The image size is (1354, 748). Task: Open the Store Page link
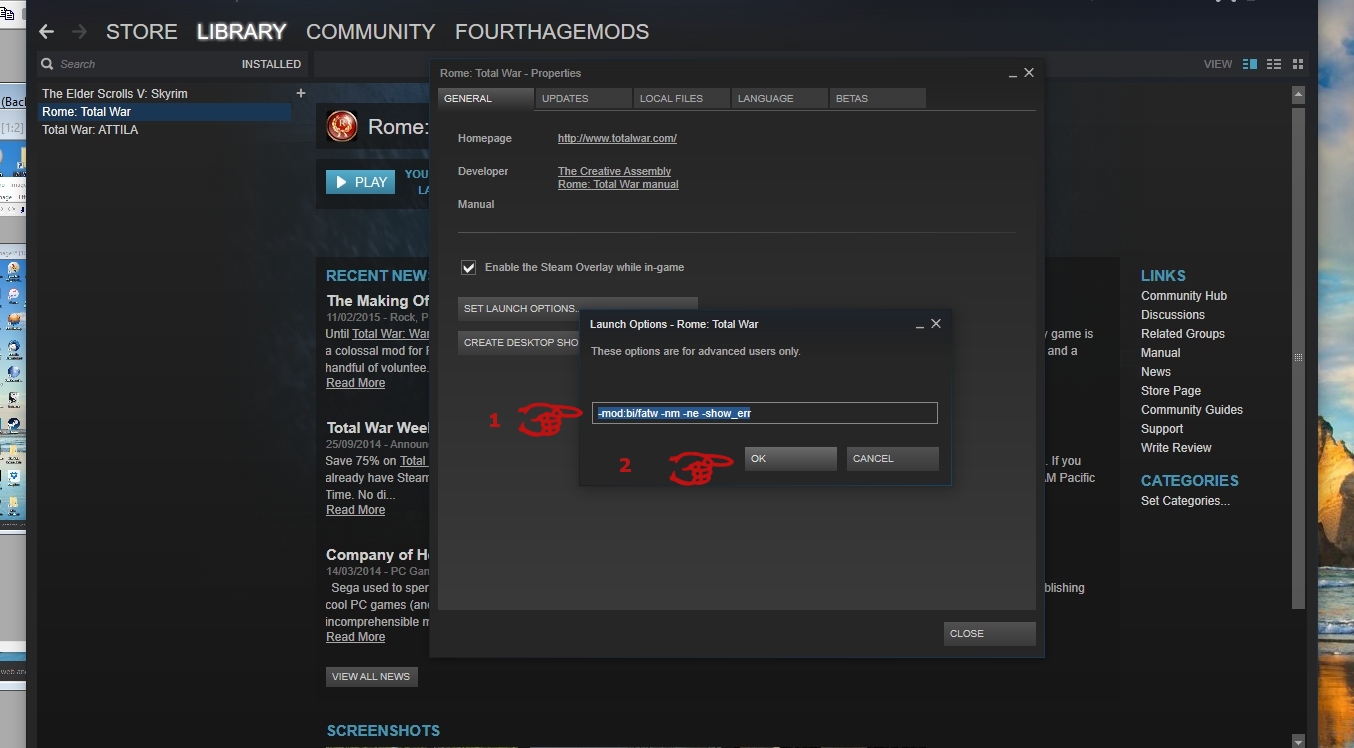coord(1171,391)
